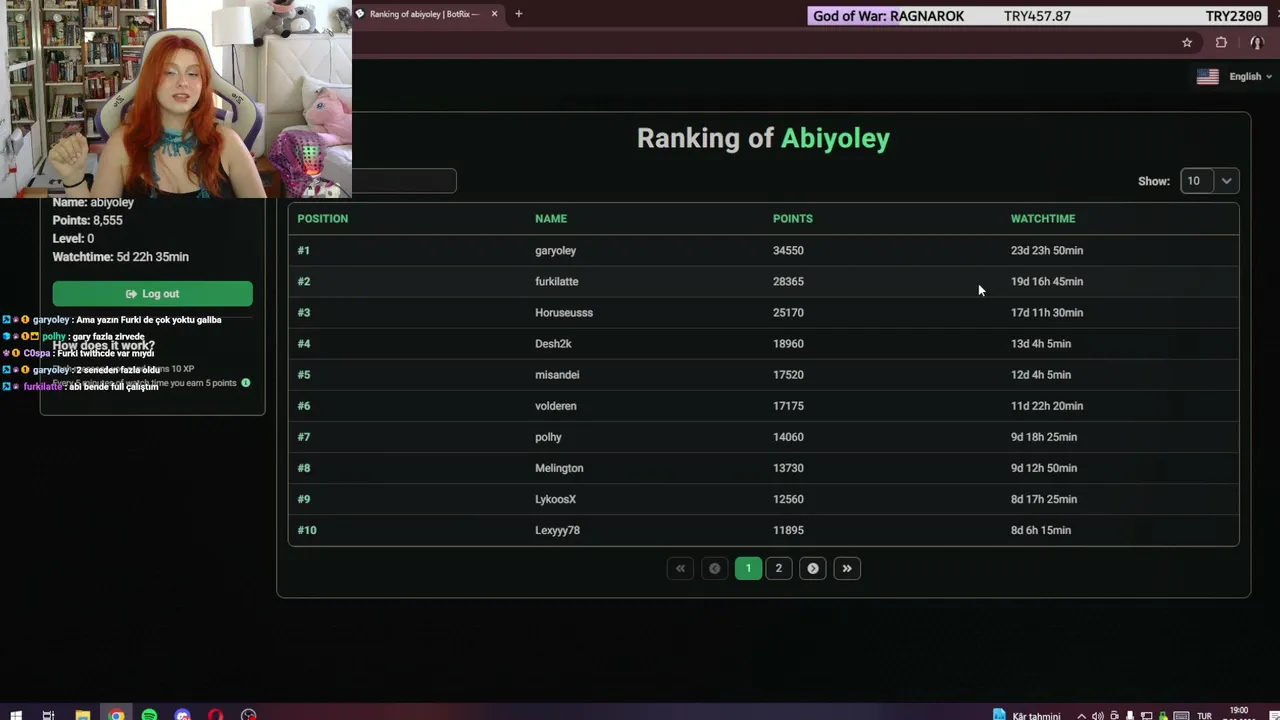Image resolution: width=1280 pixels, height=720 pixels.
Task: Click the streamer webcam overlay
Action: [x=176, y=99]
